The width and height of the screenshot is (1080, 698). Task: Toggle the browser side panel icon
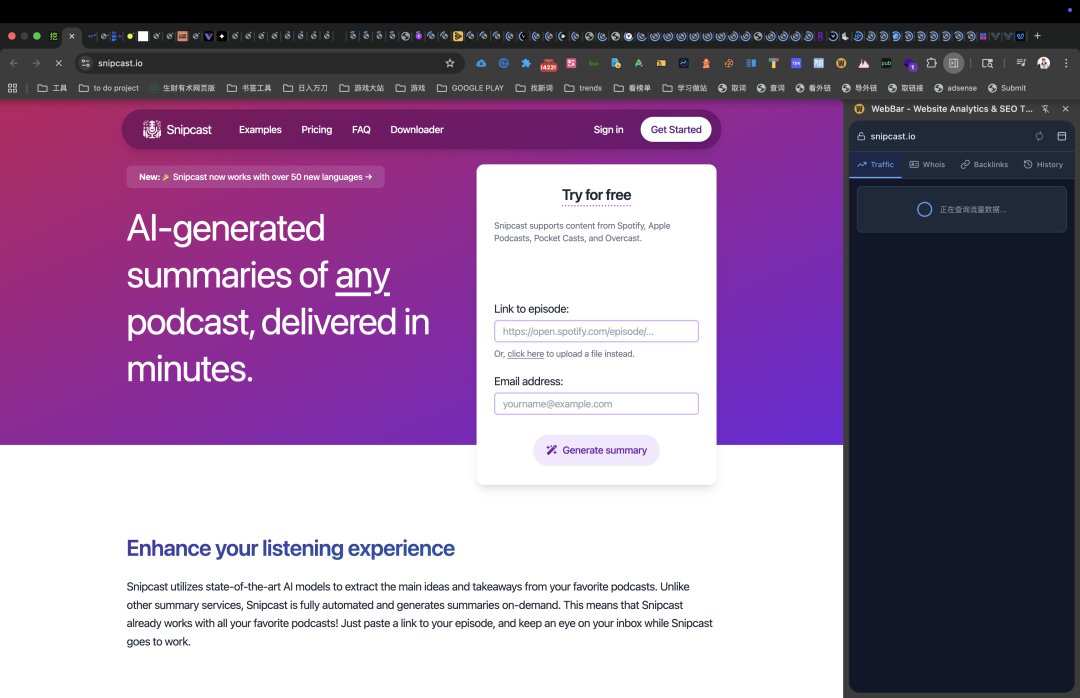pos(953,63)
